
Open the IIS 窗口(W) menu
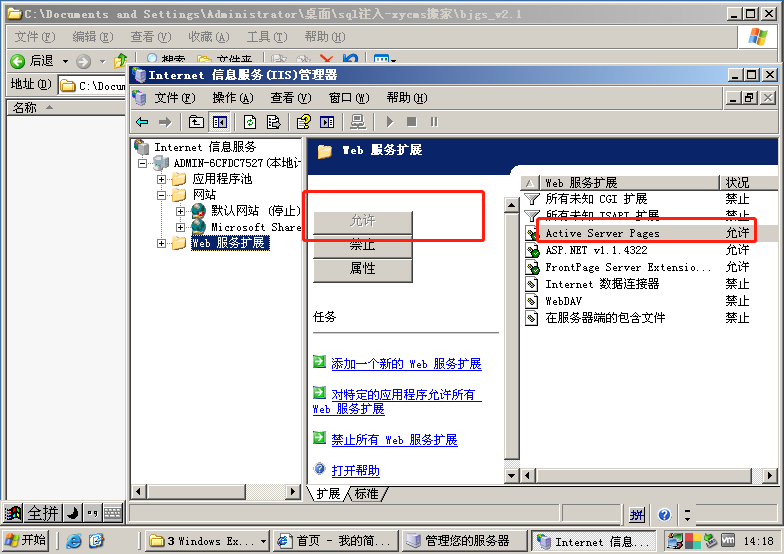click(x=348, y=98)
